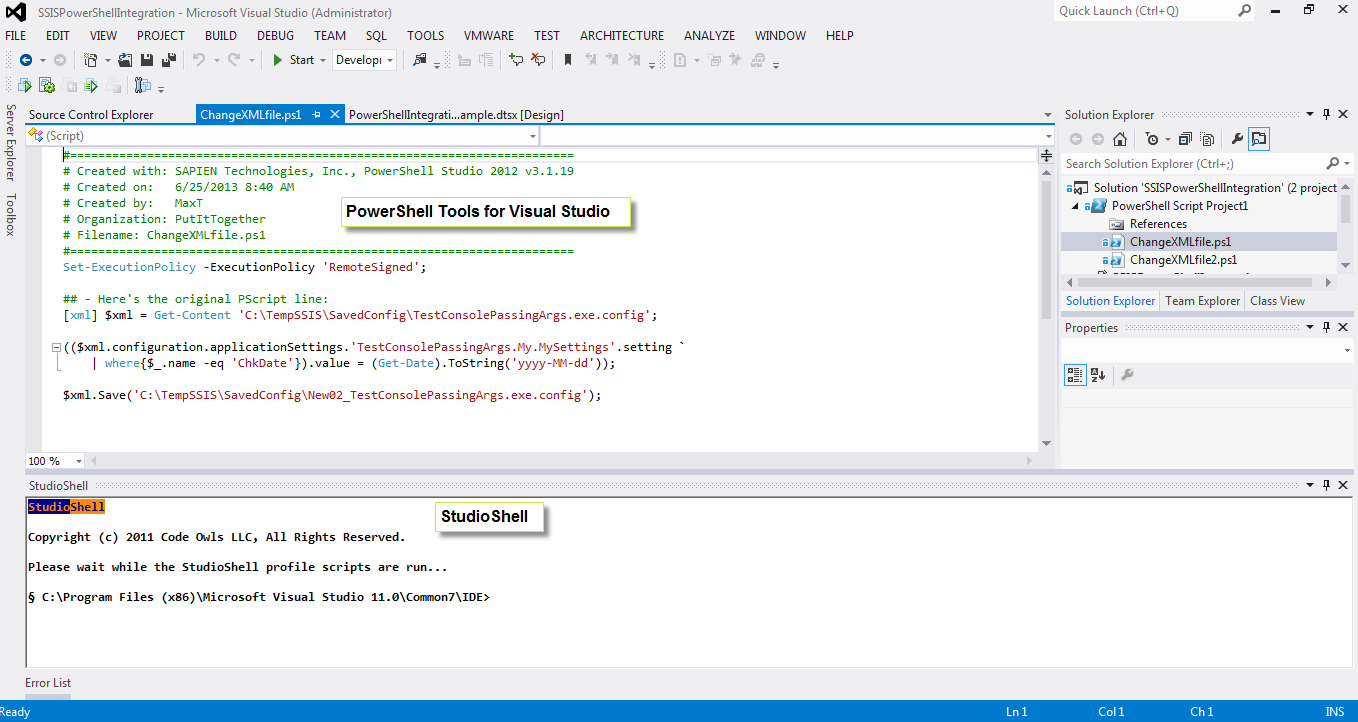Open the Solution Explorer window options dropdown
Screen dimensions: 1358x722
point(1312,114)
